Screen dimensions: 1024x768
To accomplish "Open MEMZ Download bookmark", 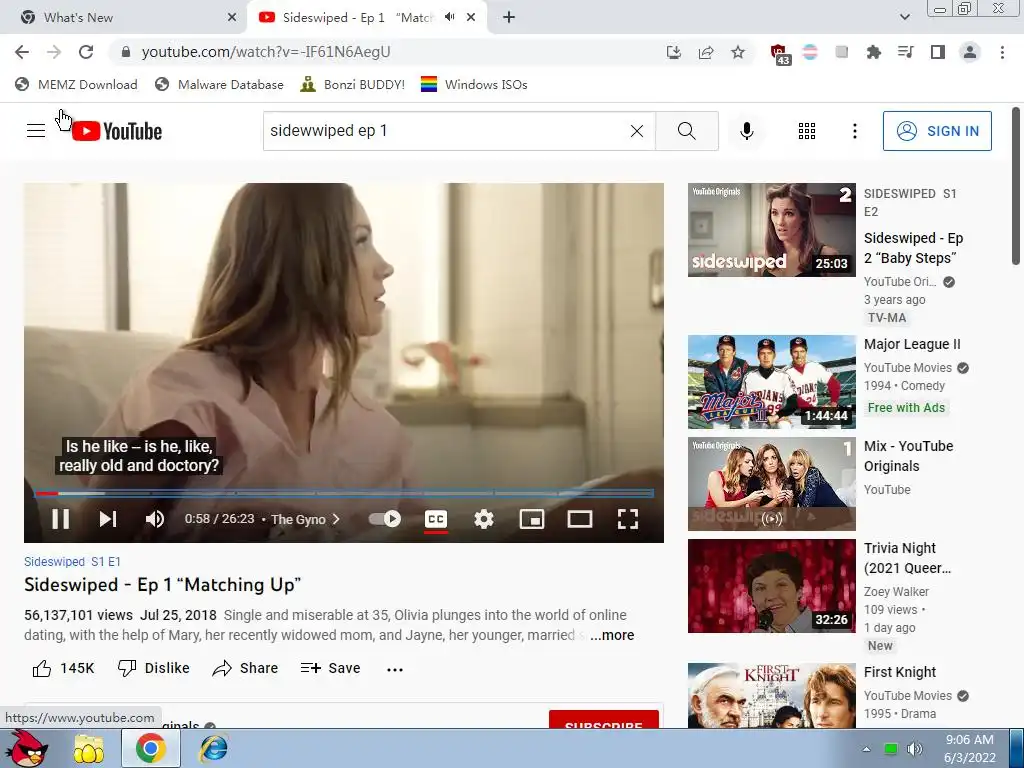I will pyautogui.click(x=76, y=84).
